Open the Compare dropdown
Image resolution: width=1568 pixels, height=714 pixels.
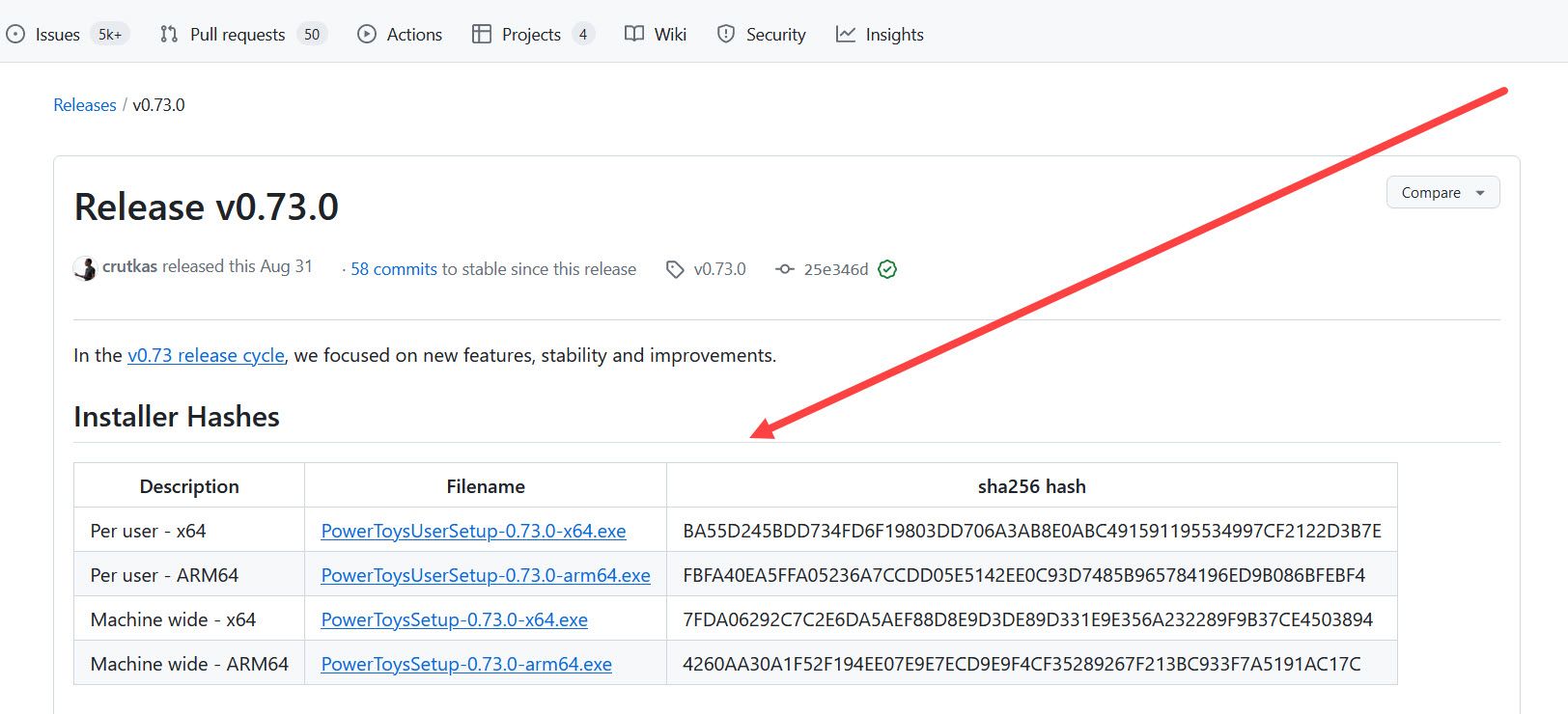click(x=1442, y=193)
